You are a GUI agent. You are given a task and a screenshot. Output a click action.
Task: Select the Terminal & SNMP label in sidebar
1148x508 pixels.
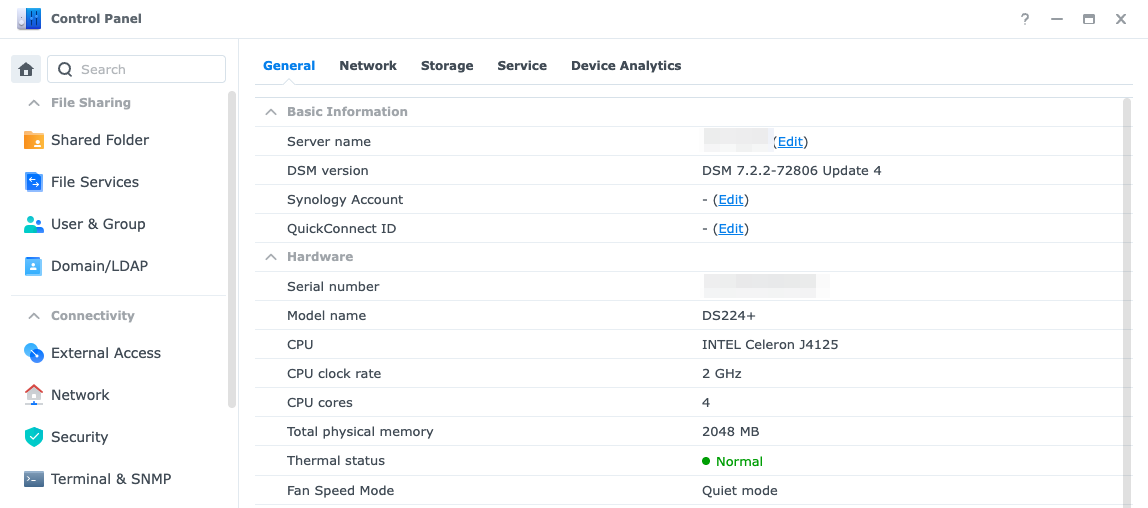111,479
